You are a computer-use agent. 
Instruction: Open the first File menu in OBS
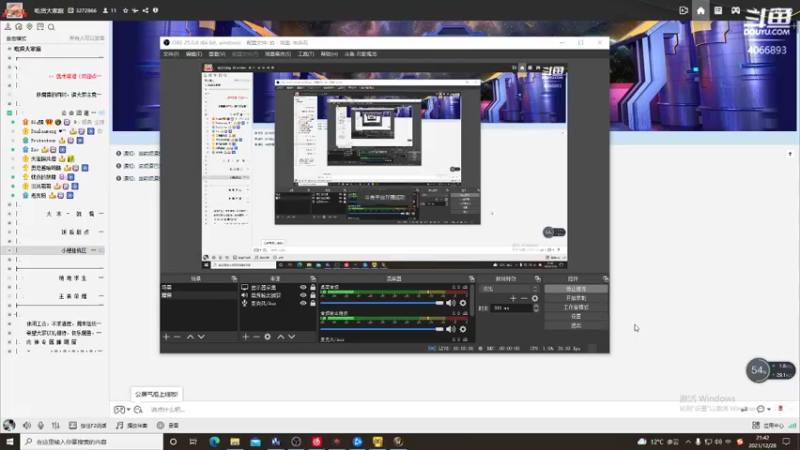coord(170,54)
